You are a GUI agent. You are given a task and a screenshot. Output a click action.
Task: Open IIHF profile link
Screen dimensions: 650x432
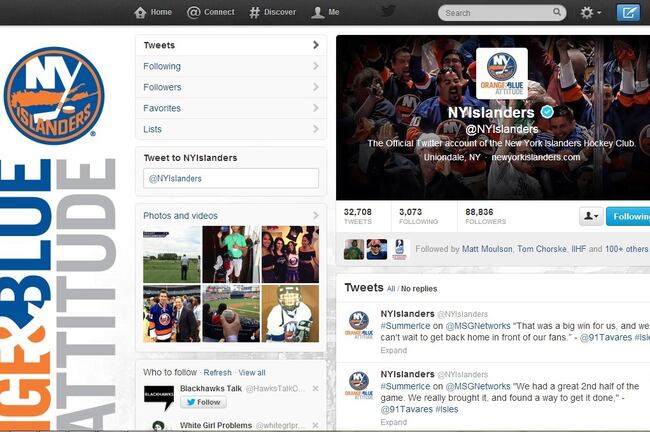click(x=578, y=249)
